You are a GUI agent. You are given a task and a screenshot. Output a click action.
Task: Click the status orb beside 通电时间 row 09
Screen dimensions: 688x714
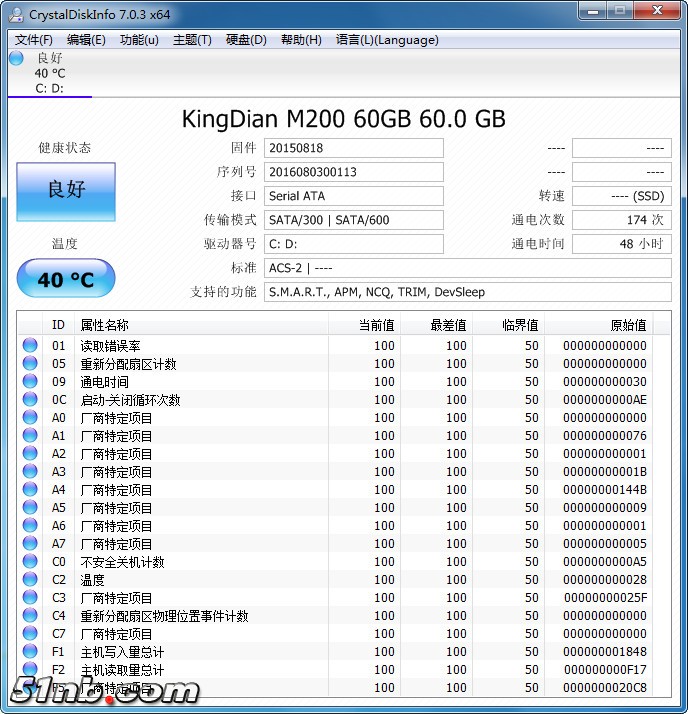(30, 382)
